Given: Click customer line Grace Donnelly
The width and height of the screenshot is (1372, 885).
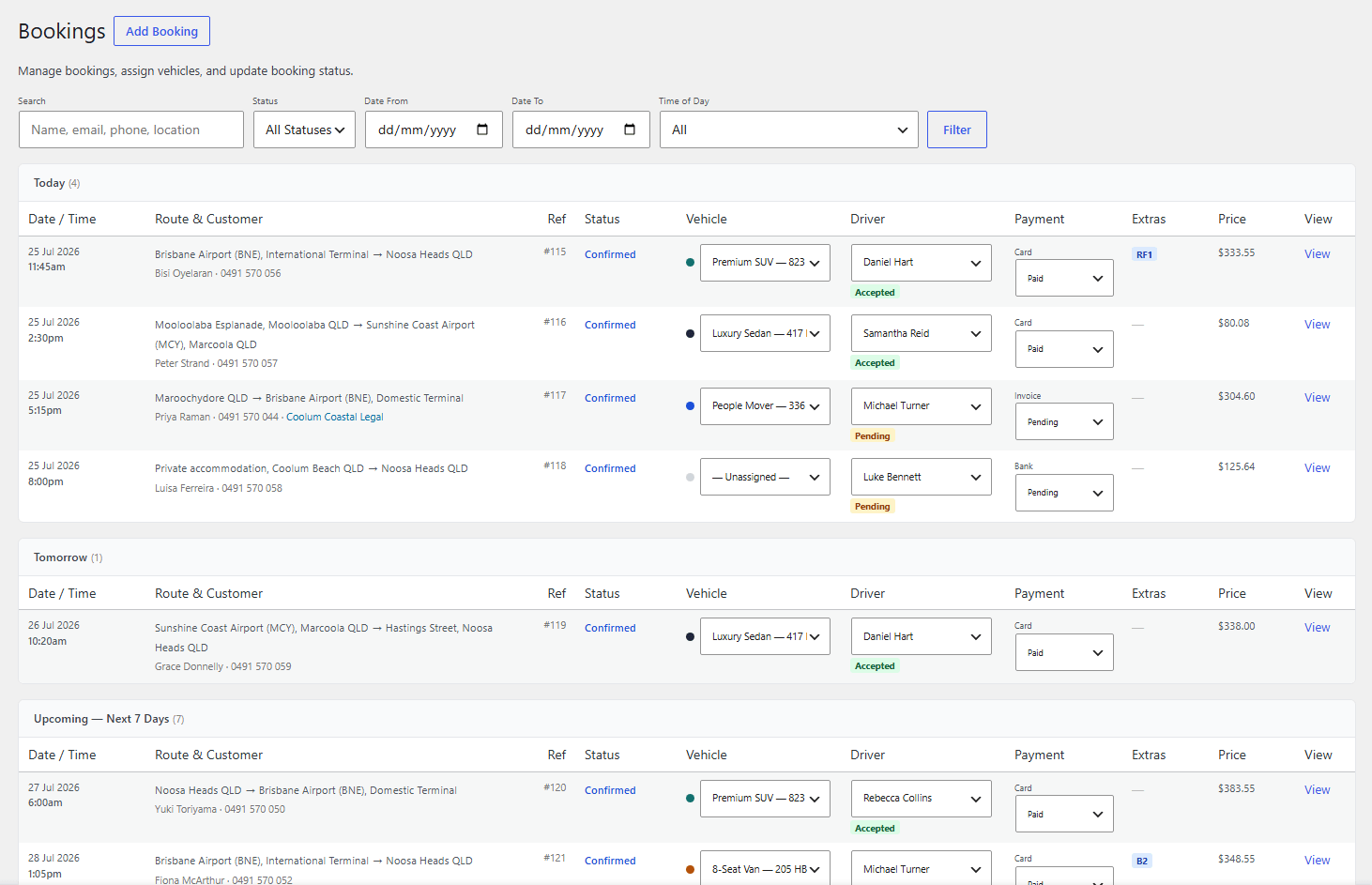Looking at the screenshot, I should 223,666.
